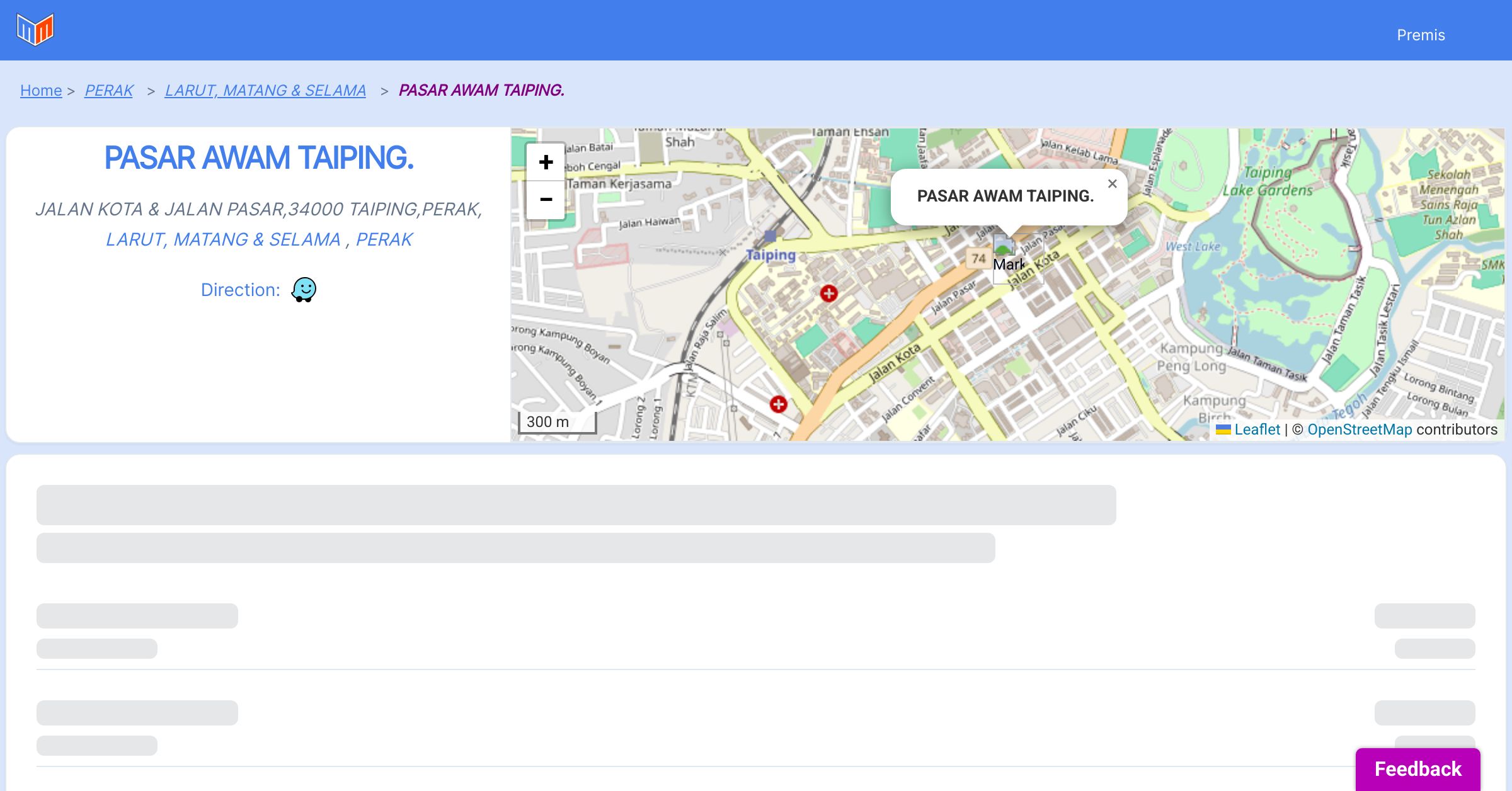Image resolution: width=1512 pixels, height=791 pixels.
Task: Click the Taiping railway station icon
Action: pyautogui.click(x=770, y=237)
